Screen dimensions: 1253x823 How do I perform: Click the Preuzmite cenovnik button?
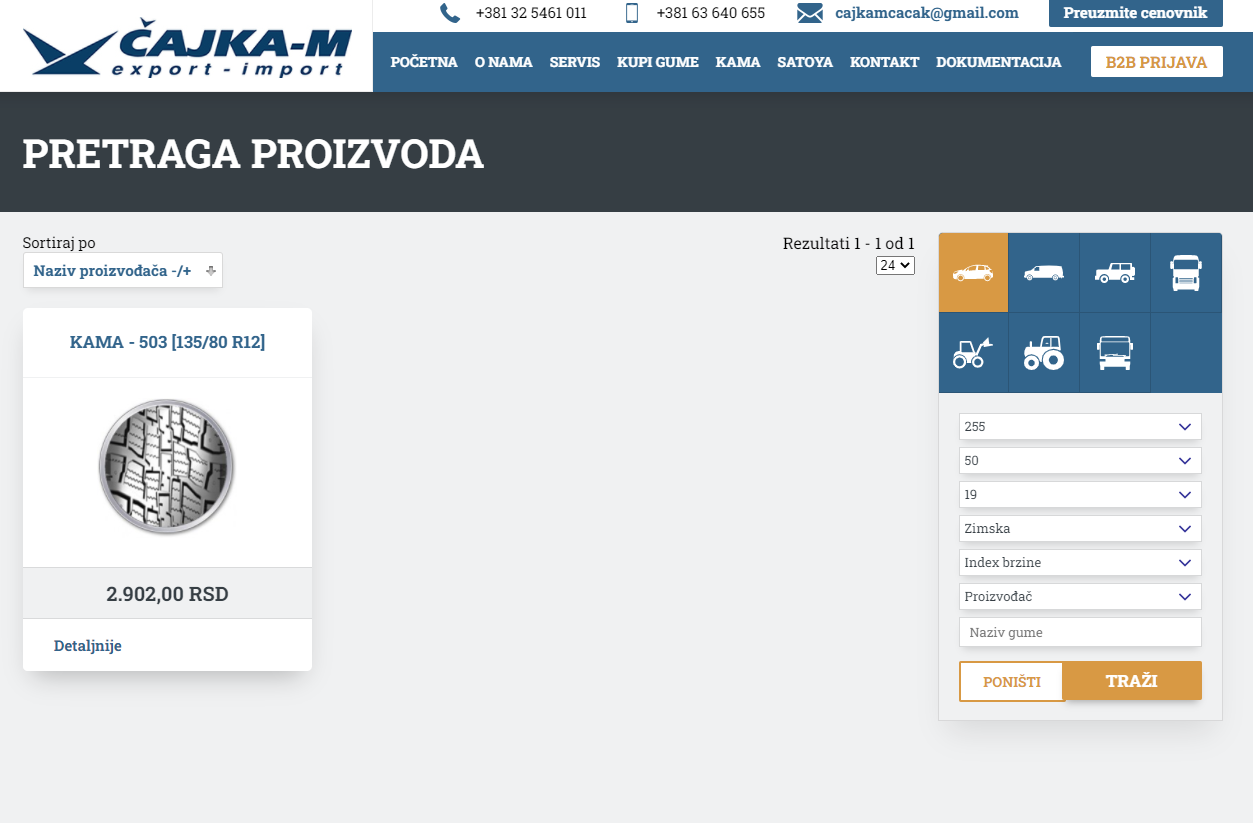tap(1135, 13)
